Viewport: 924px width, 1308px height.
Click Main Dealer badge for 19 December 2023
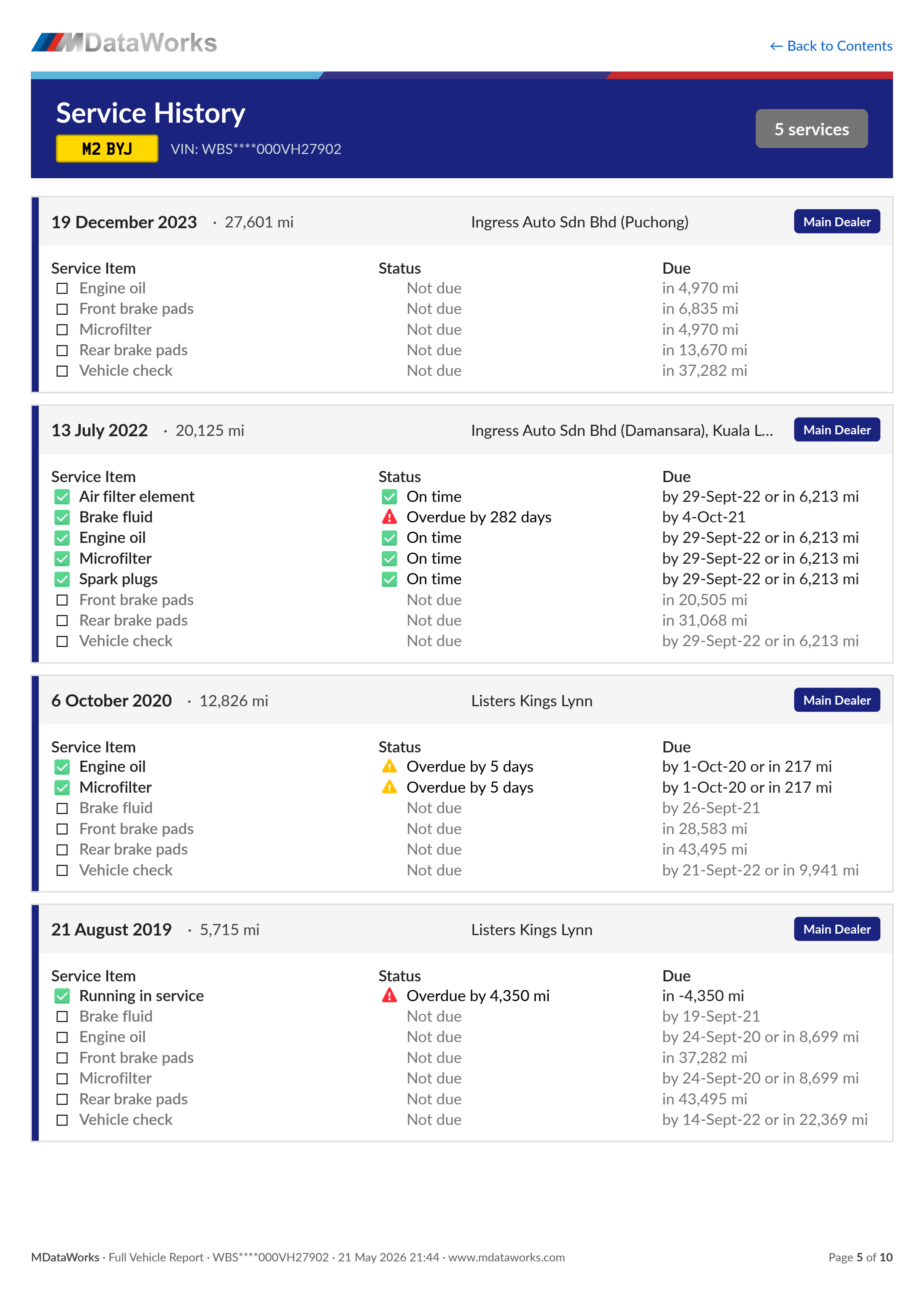[836, 221]
